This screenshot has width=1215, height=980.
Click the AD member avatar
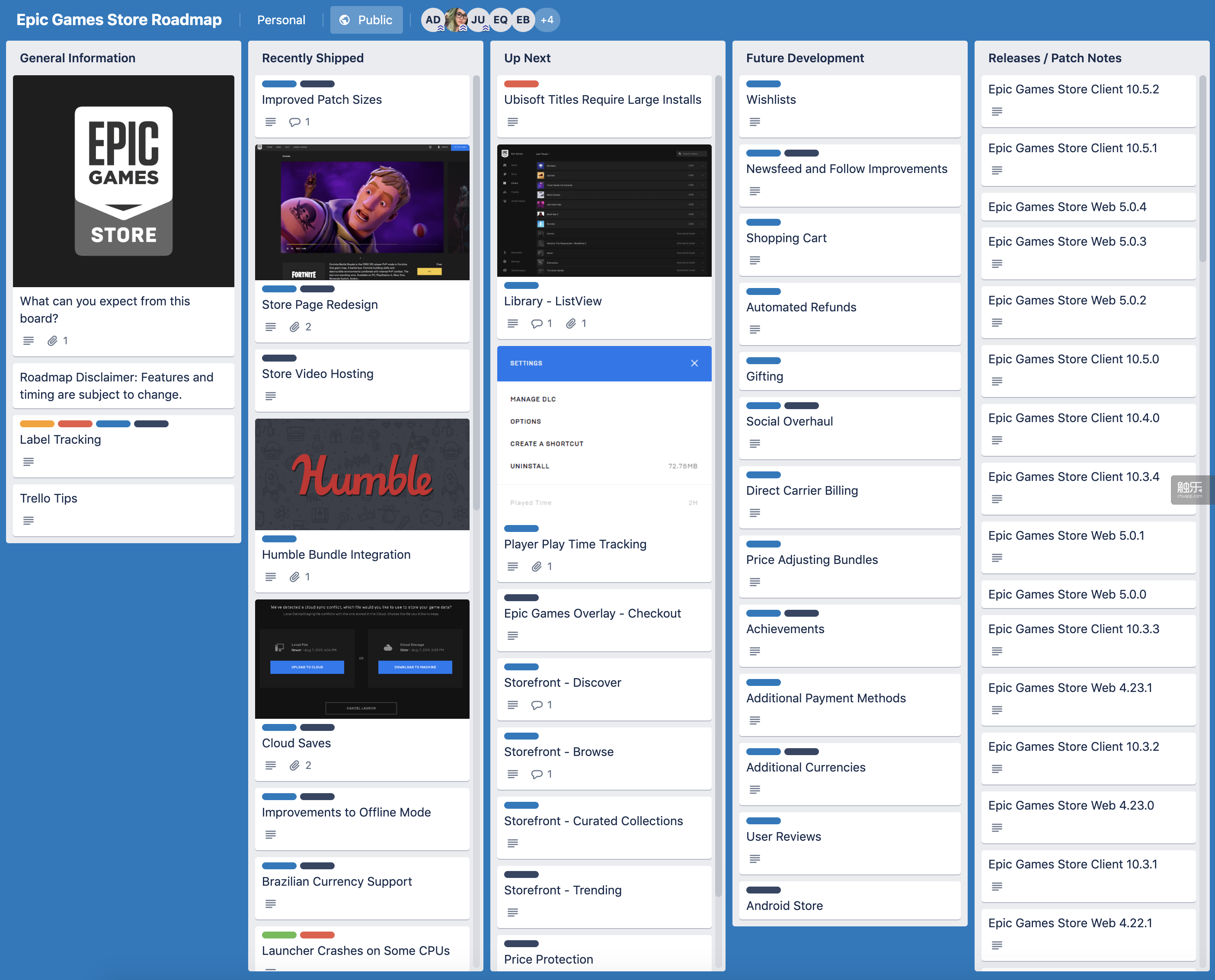point(433,20)
